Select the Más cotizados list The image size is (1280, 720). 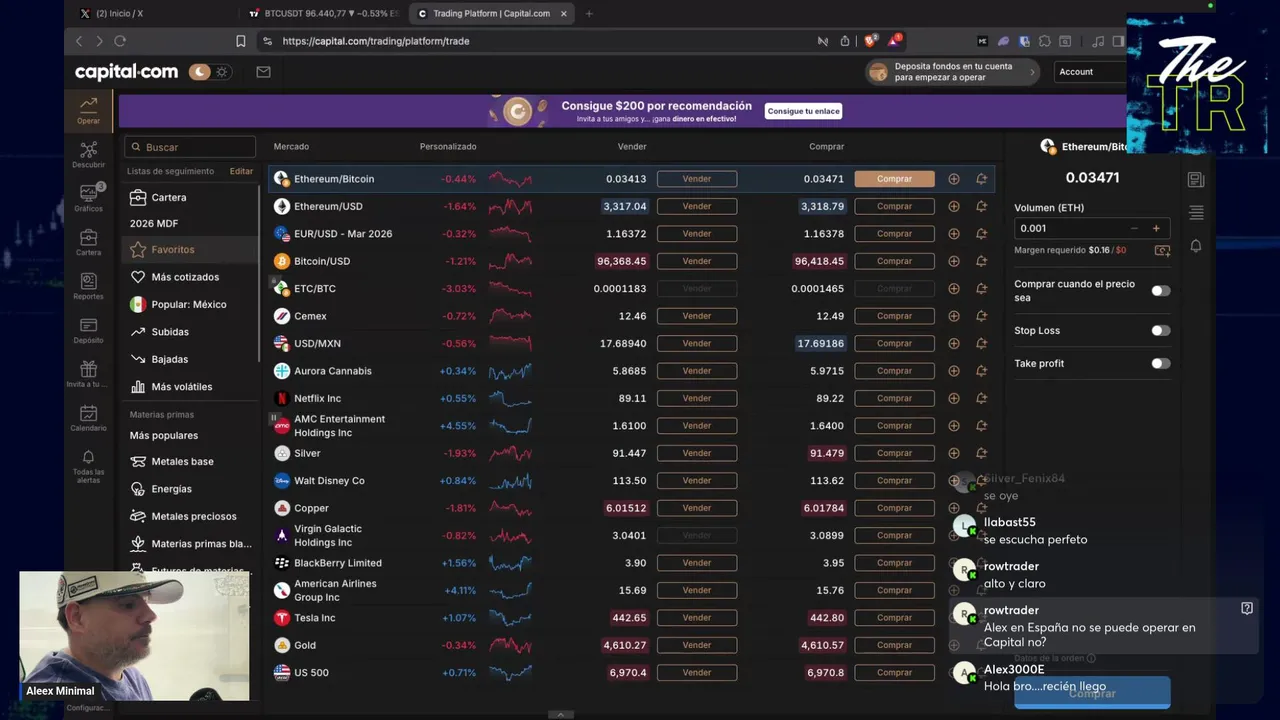click(190, 277)
